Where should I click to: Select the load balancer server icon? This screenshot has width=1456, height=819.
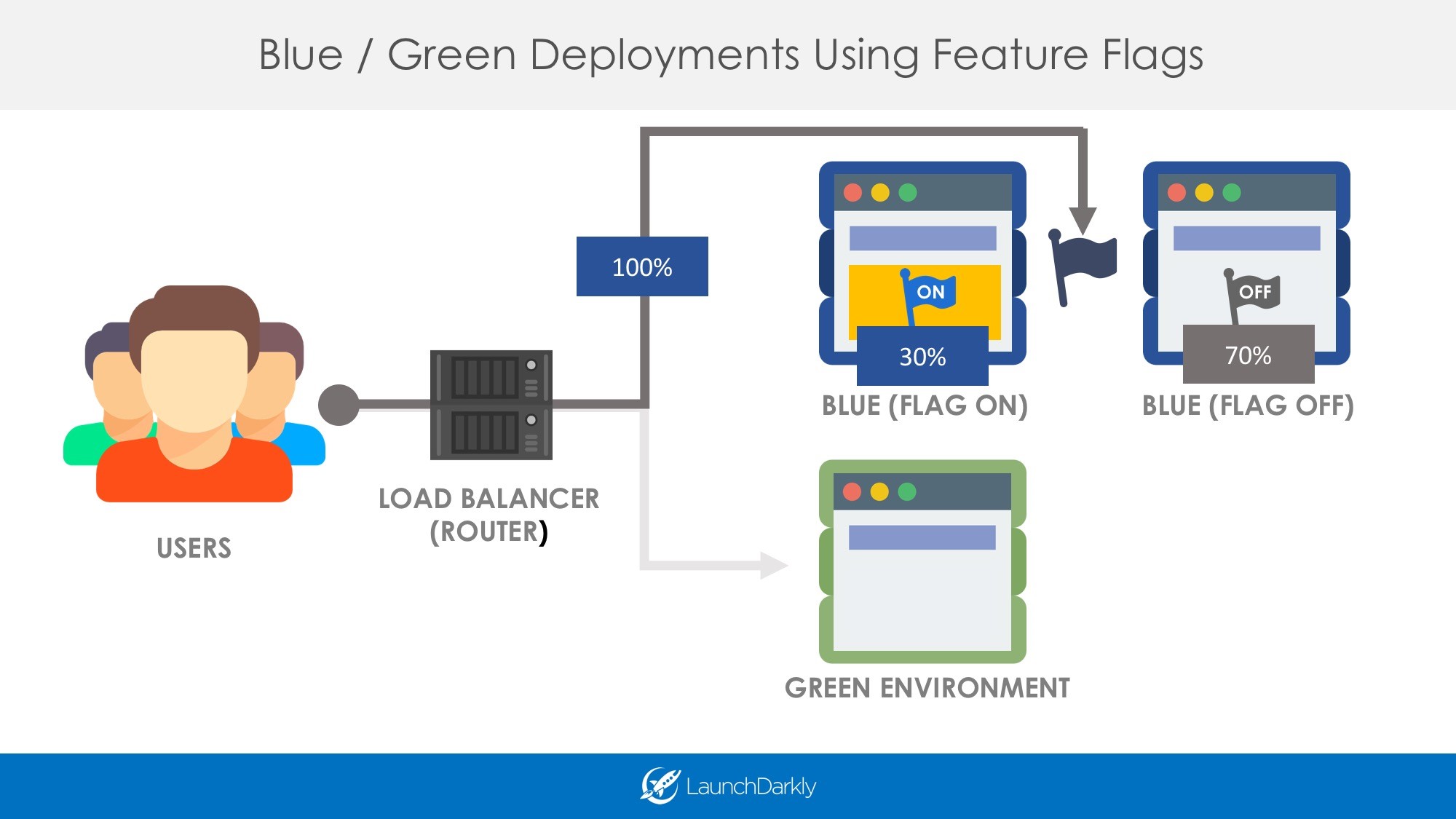pos(491,404)
